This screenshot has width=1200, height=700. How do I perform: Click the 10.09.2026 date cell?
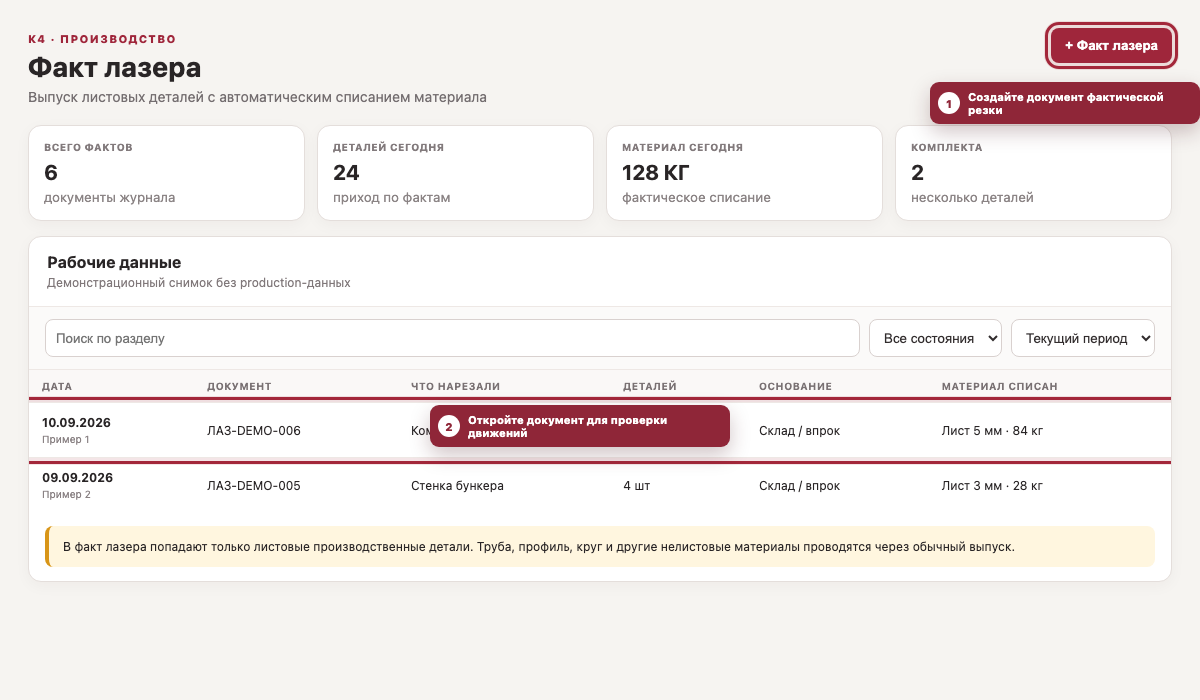pos(76,423)
